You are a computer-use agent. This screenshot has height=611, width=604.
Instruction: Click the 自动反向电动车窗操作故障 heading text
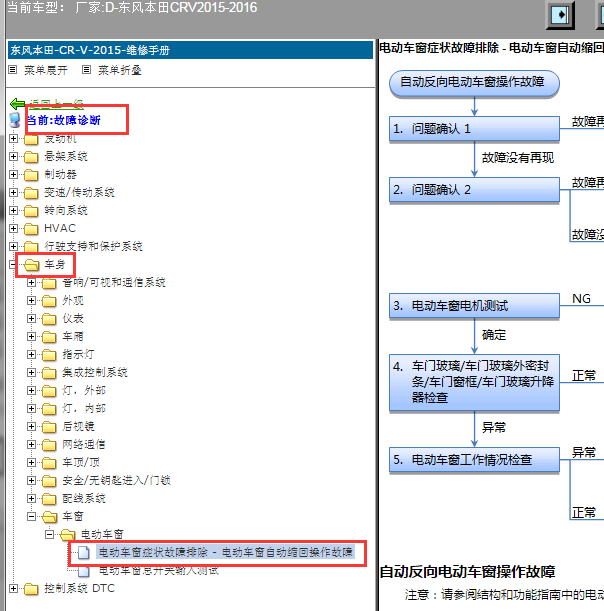tap(467, 572)
